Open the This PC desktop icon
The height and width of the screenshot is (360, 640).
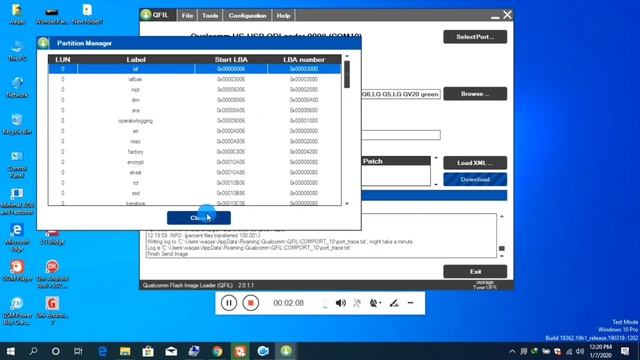[17, 51]
